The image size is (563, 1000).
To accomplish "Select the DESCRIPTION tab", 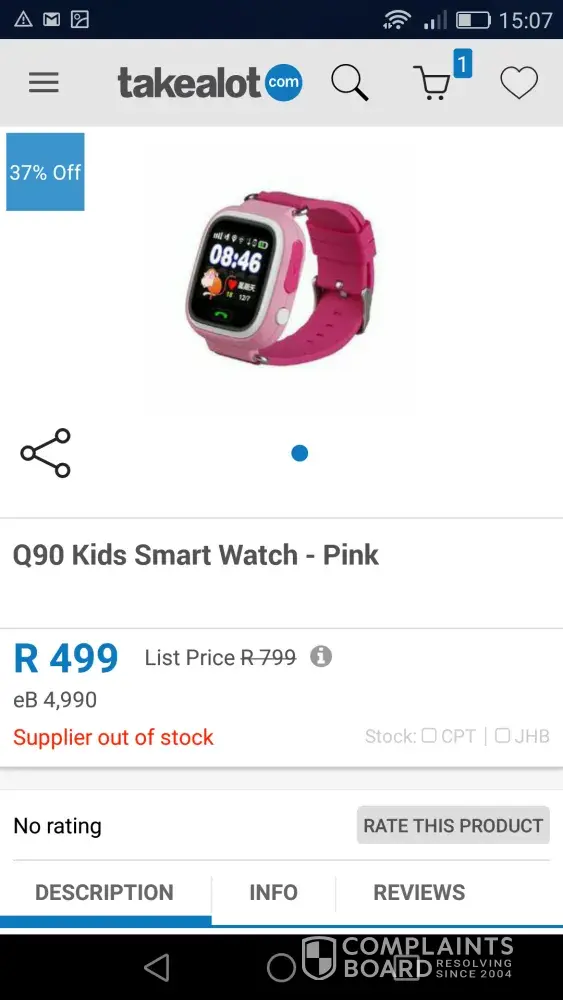I will coord(105,892).
